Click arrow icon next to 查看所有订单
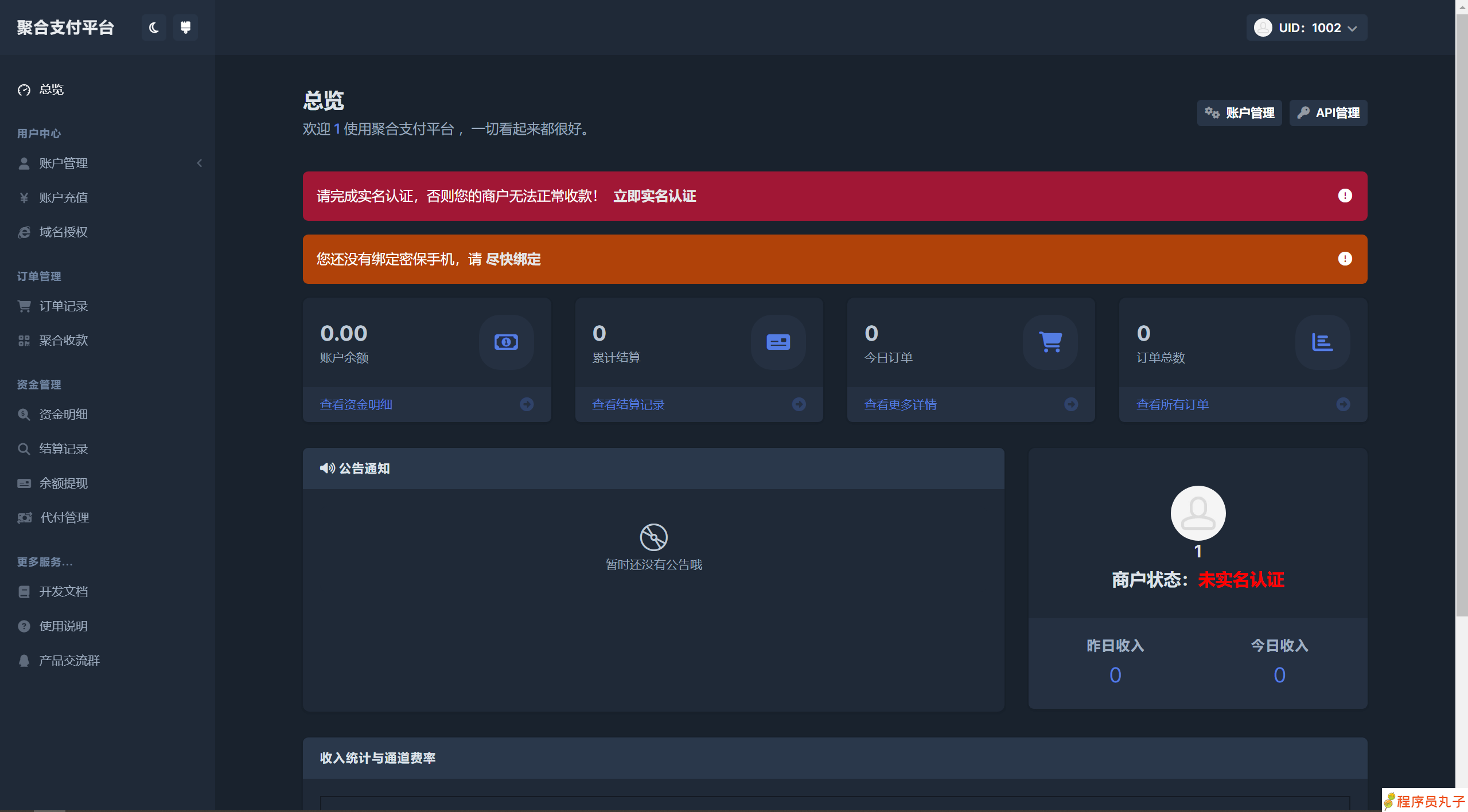 1344,404
